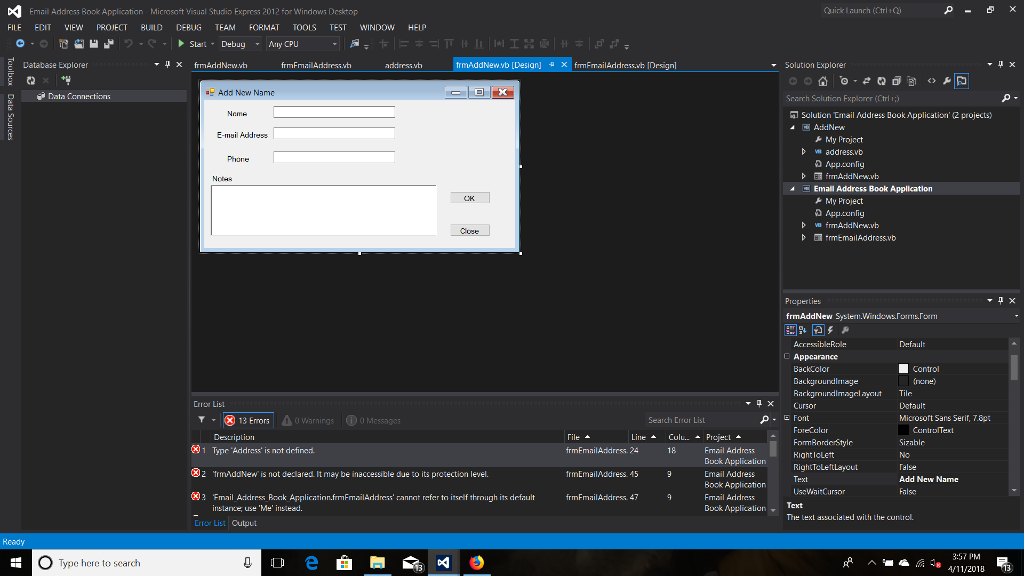
Task: Click the Save All icon in the toolbar
Action: 108,44
